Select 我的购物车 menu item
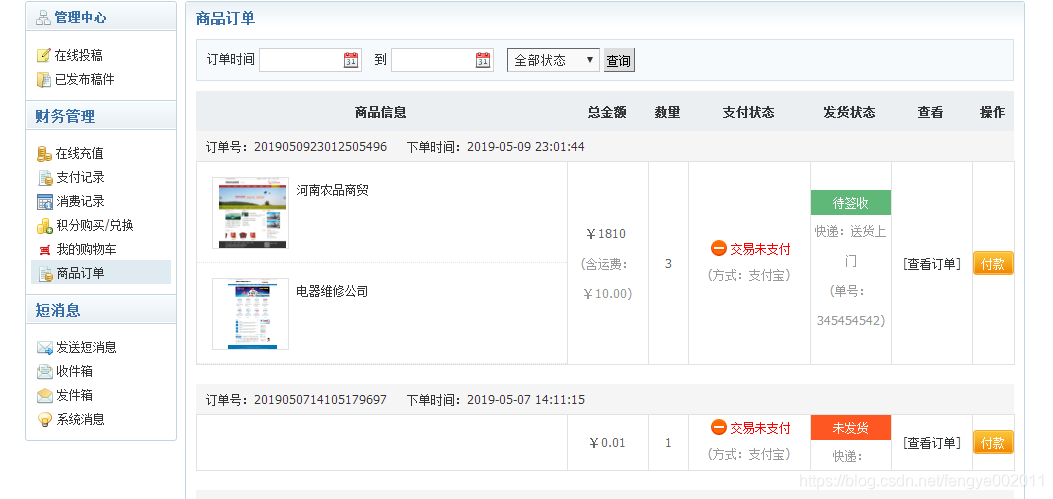 [86, 250]
